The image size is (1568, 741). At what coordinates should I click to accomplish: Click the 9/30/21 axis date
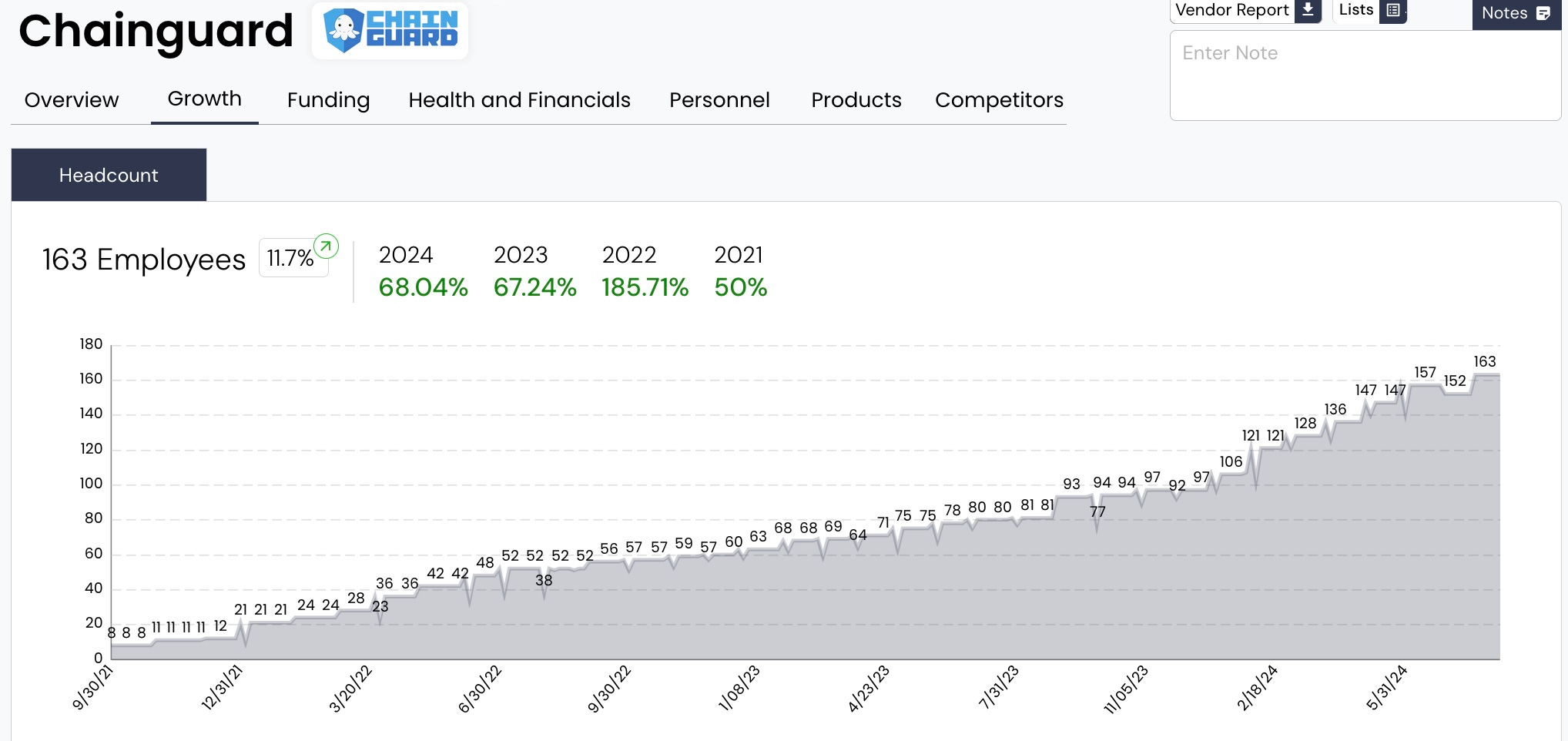(x=92, y=688)
